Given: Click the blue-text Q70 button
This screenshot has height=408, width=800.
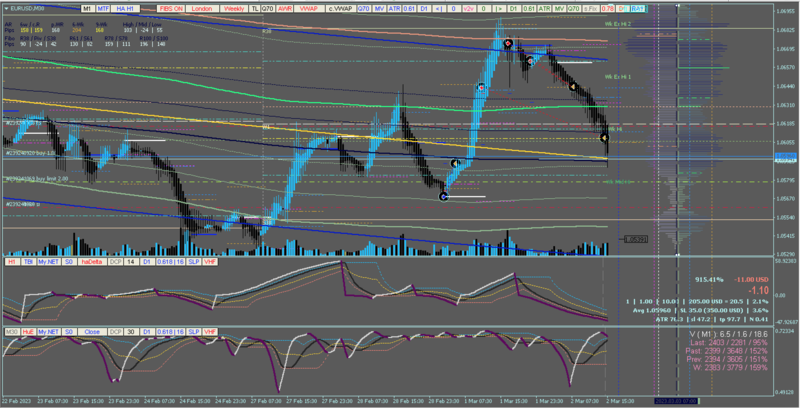Looking at the screenshot, I should [x=364, y=9].
